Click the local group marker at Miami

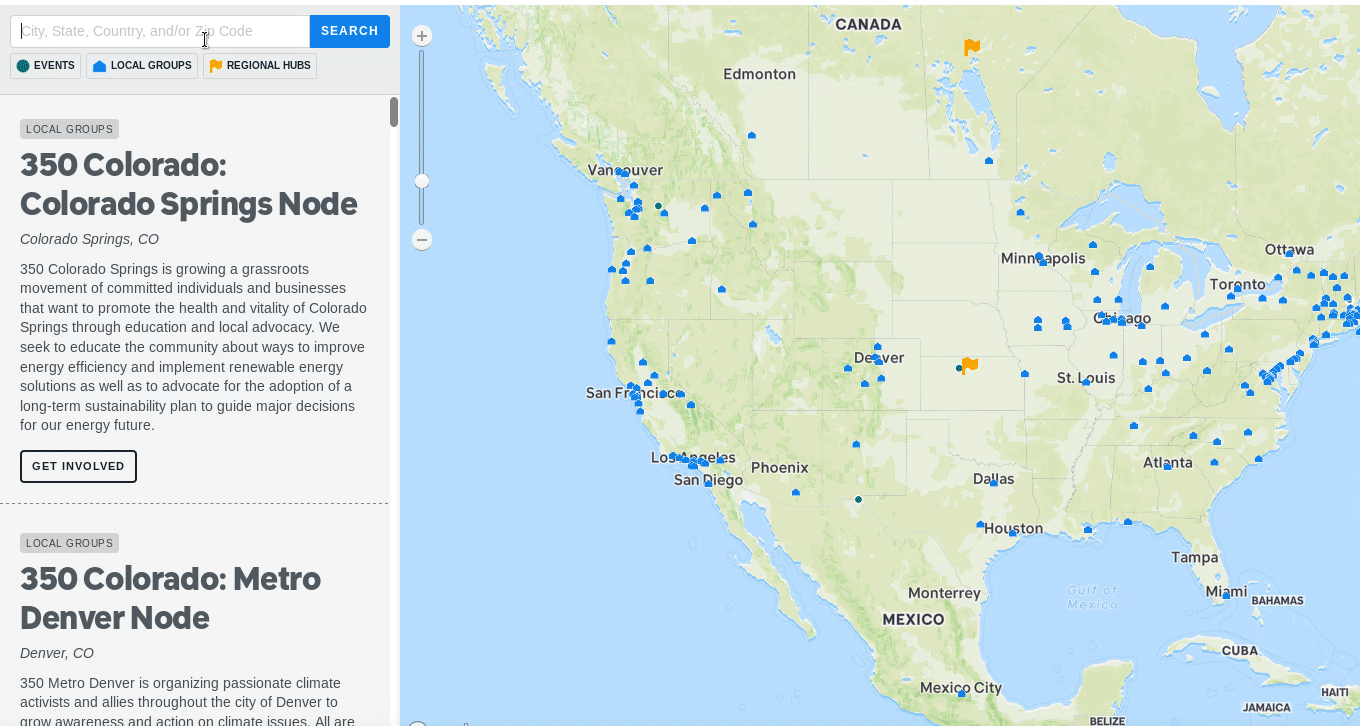[1225, 595]
